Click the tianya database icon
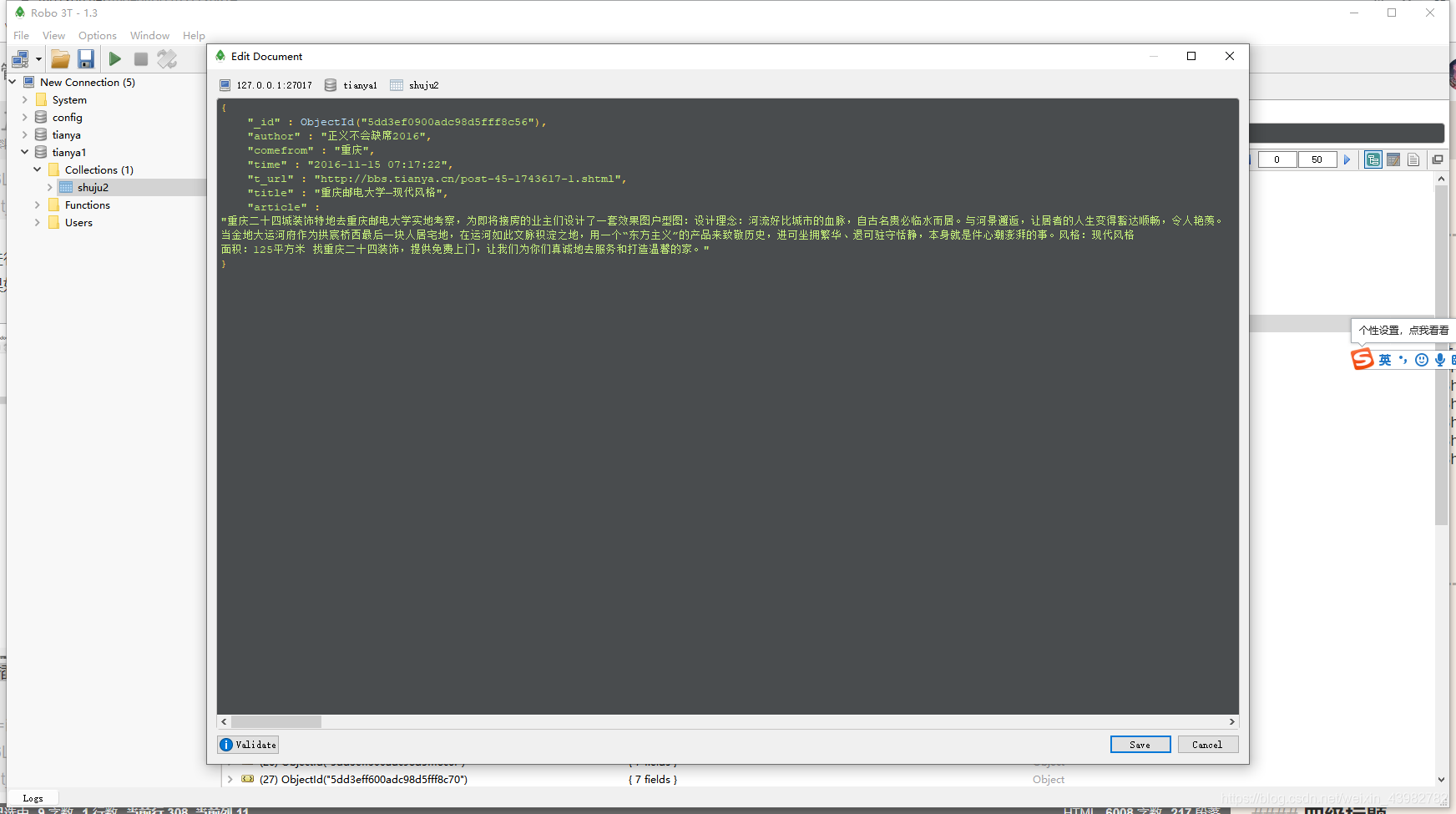 [41, 134]
